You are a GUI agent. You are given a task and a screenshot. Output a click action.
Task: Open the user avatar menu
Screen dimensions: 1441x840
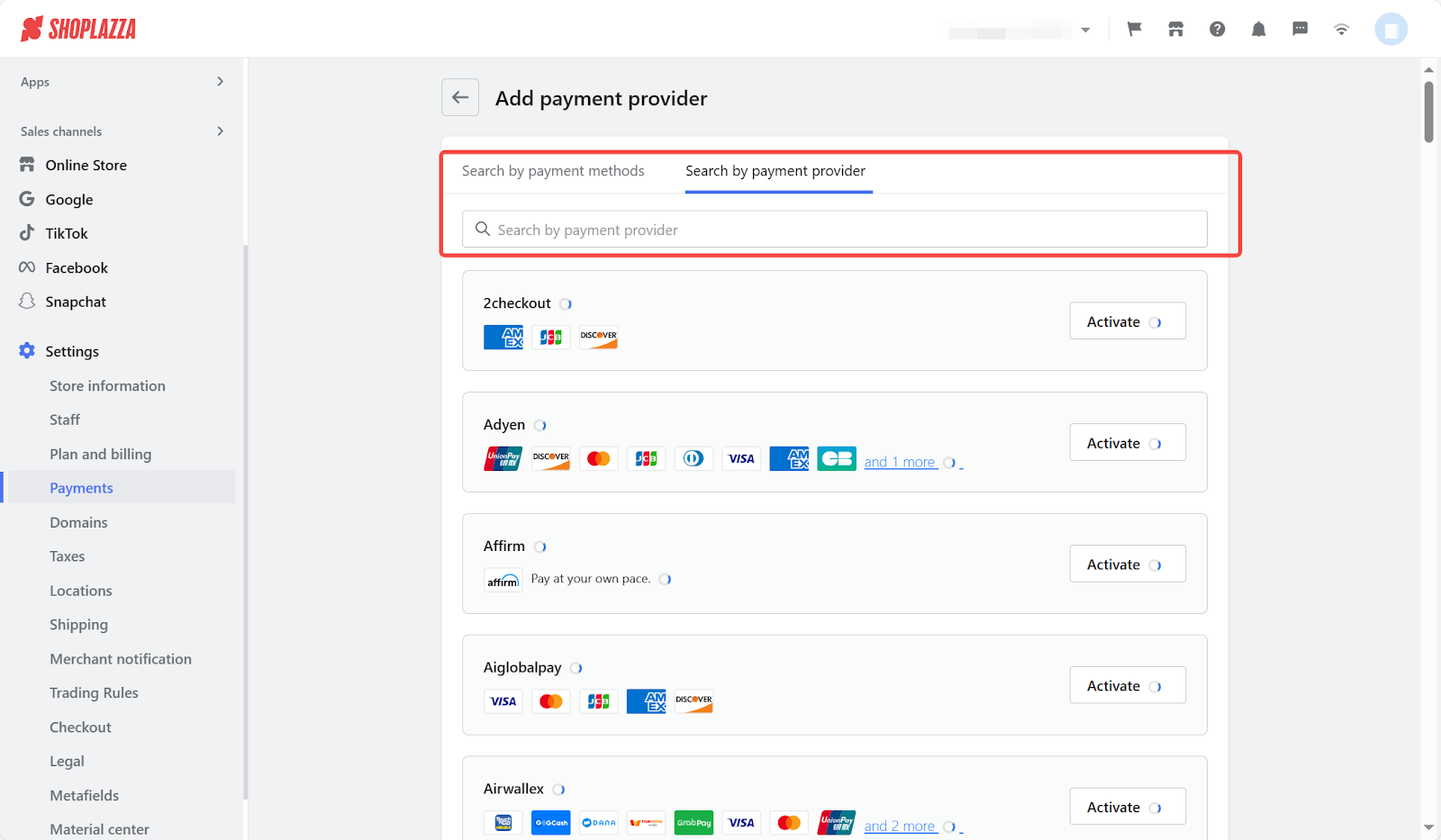[x=1391, y=29]
